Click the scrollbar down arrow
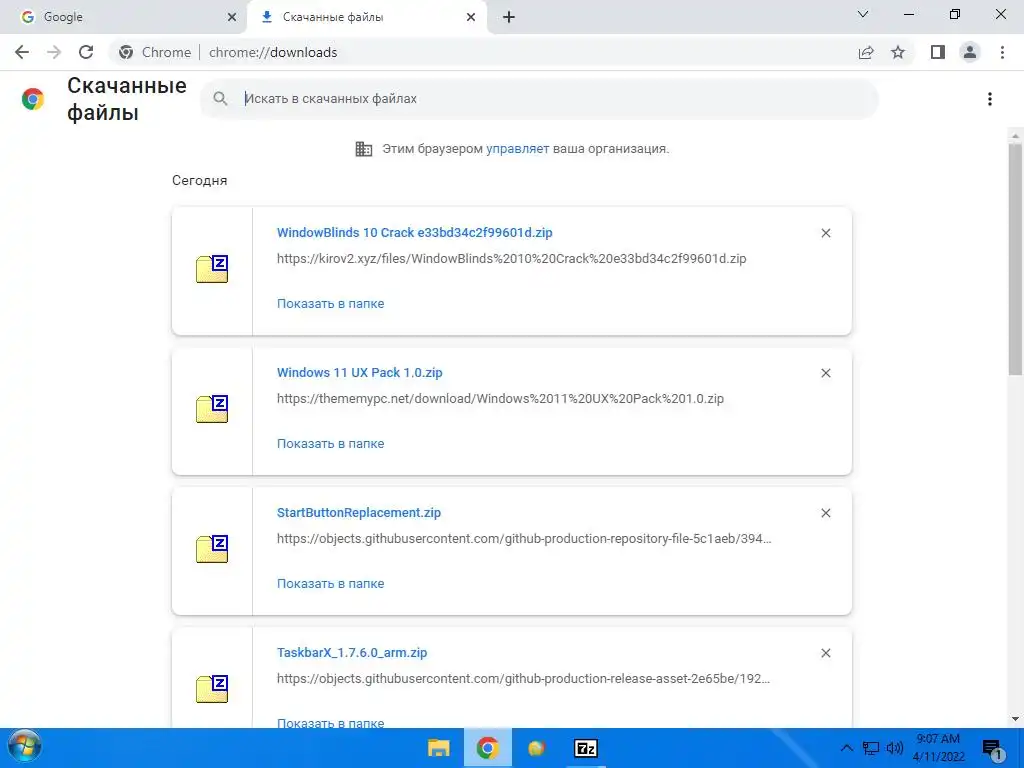This screenshot has height=768, width=1024. (x=1015, y=719)
